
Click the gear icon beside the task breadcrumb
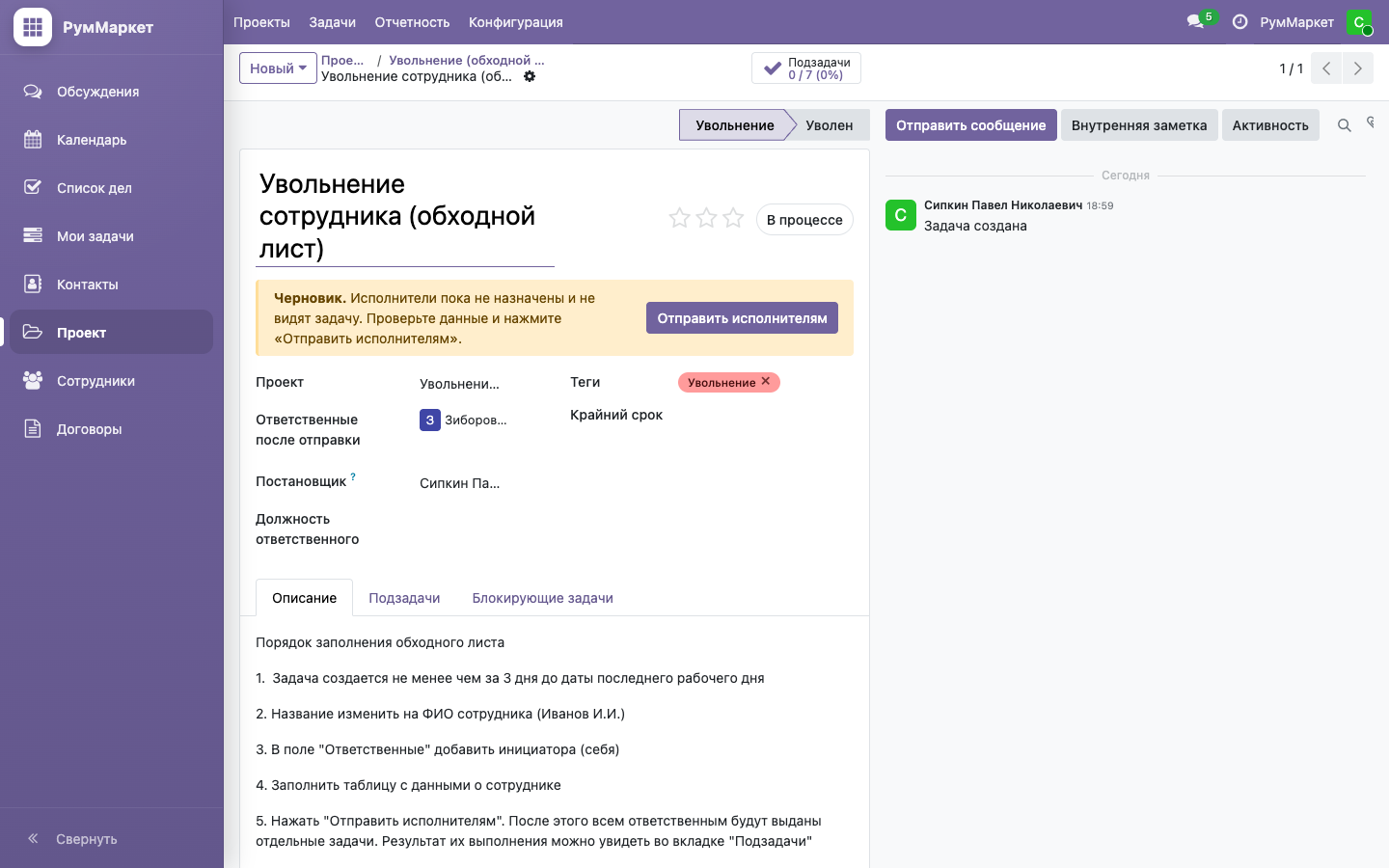click(530, 76)
